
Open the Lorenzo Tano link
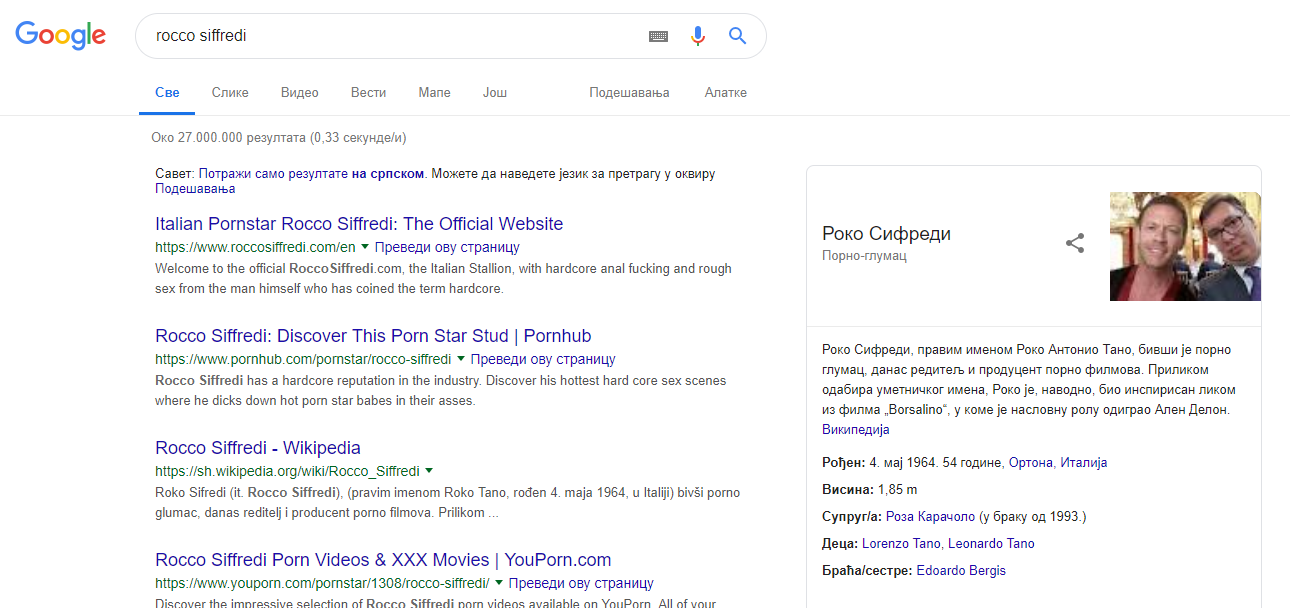[900, 544]
